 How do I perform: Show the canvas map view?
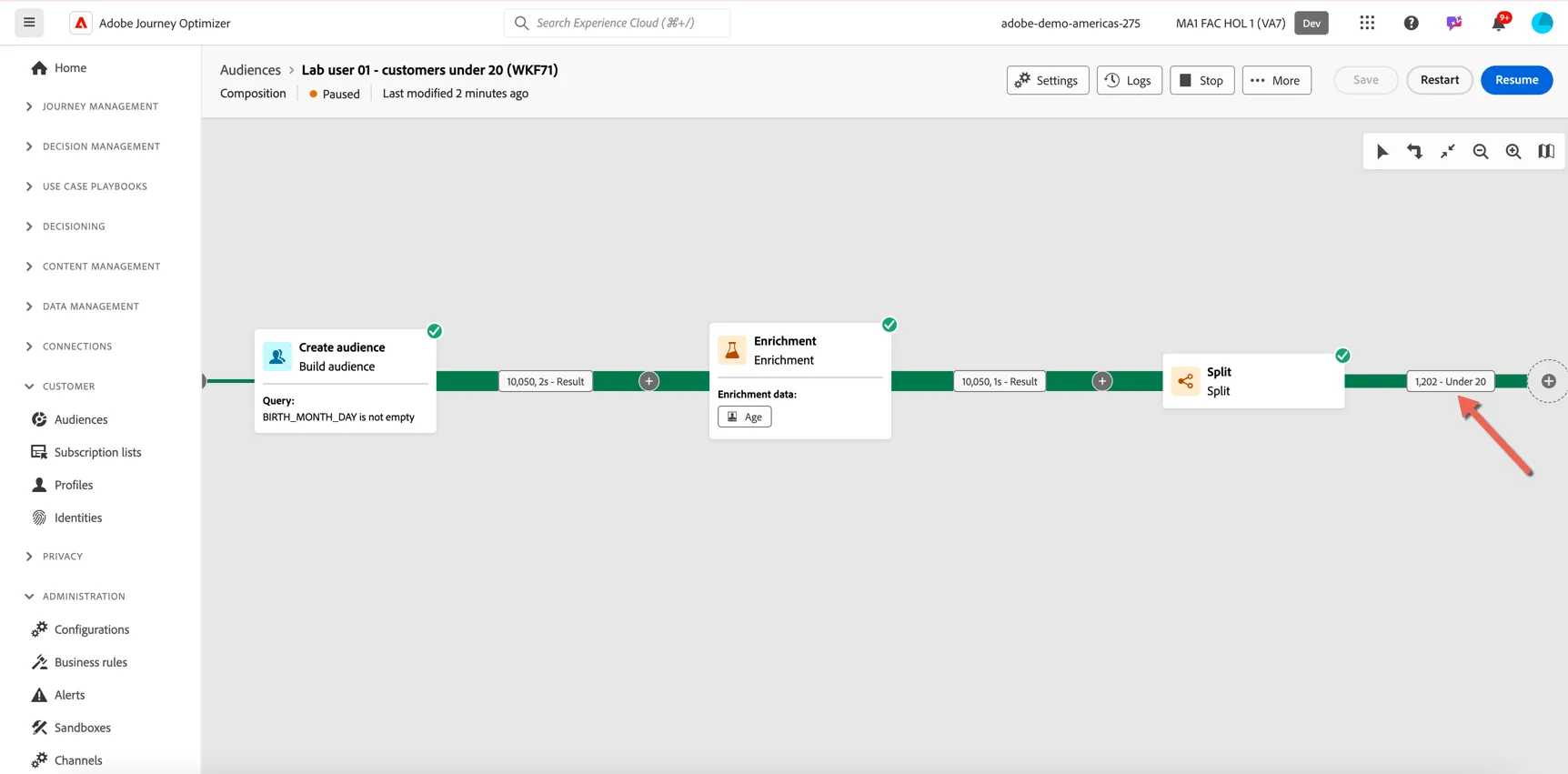tap(1546, 152)
